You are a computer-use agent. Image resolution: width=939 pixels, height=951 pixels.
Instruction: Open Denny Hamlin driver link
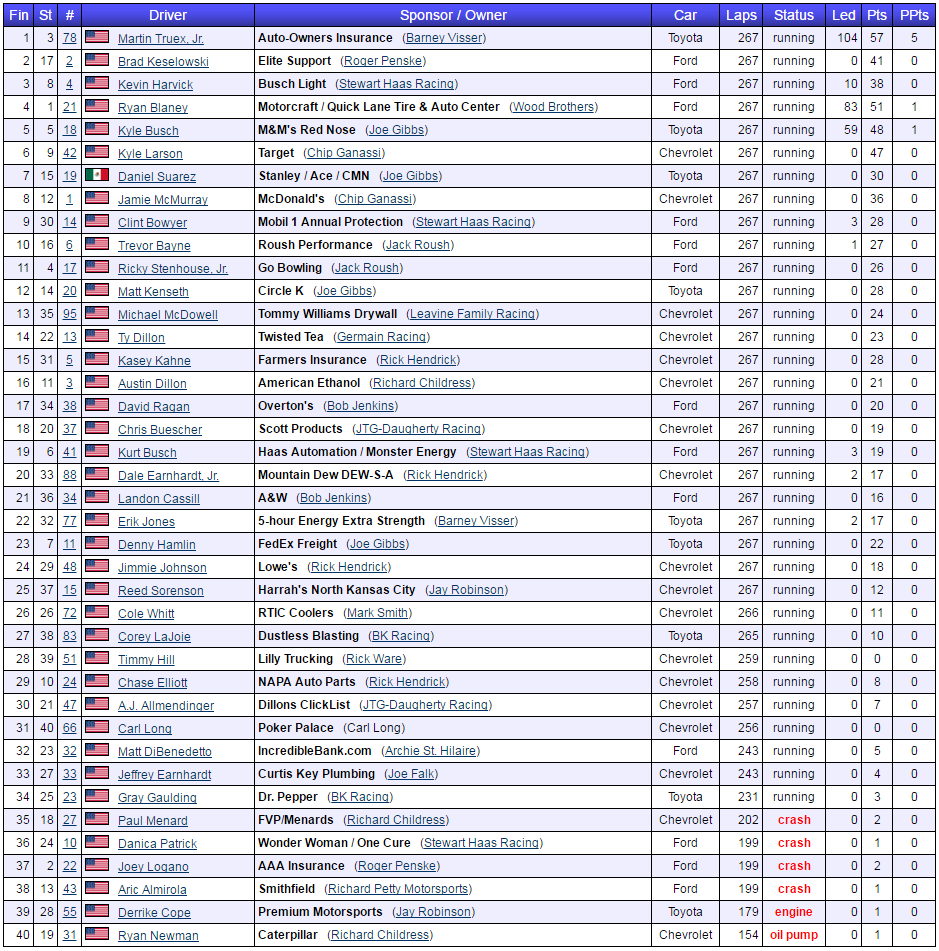click(x=156, y=545)
